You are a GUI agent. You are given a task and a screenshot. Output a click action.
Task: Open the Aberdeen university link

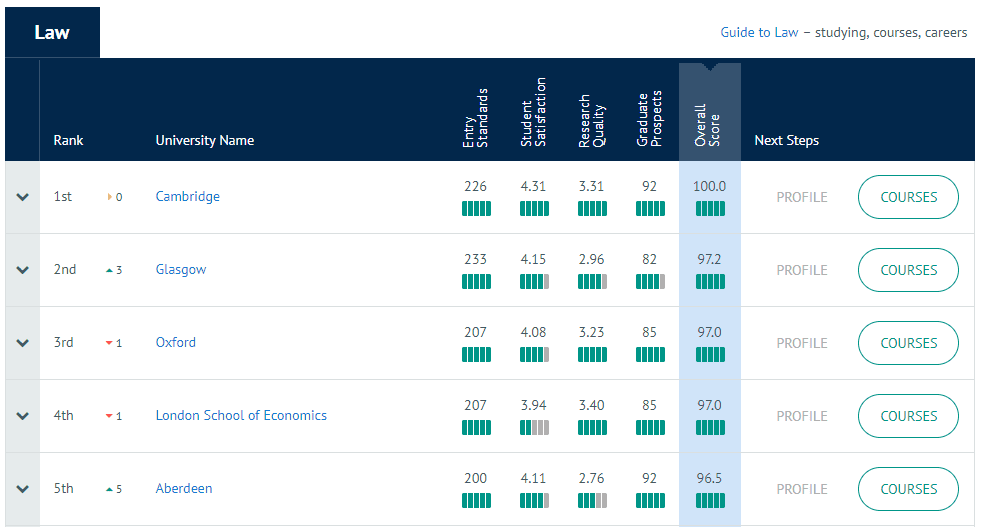(184, 488)
